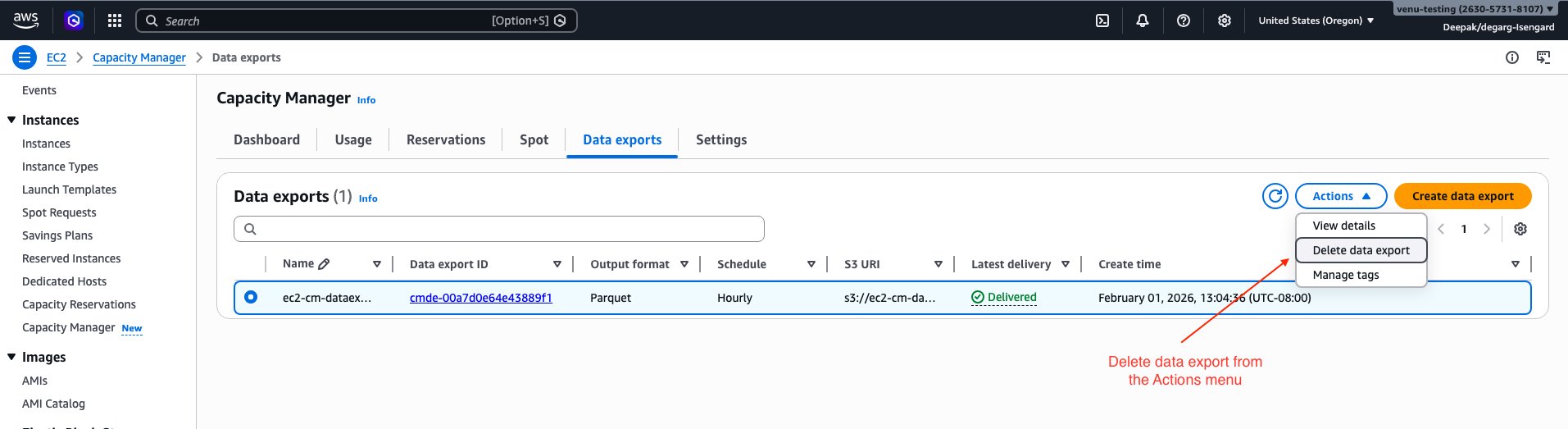Click the search magnifier in the exports filter
This screenshot has height=429, width=1568.
pyautogui.click(x=251, y=229)
